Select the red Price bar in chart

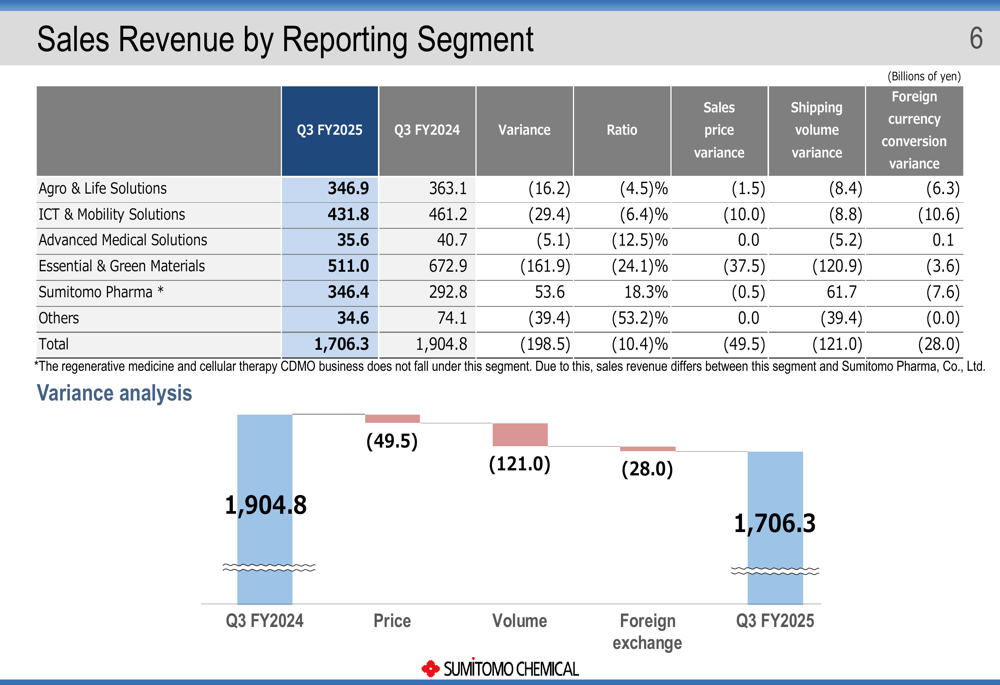pyautogui.click(x=392, y=419)
